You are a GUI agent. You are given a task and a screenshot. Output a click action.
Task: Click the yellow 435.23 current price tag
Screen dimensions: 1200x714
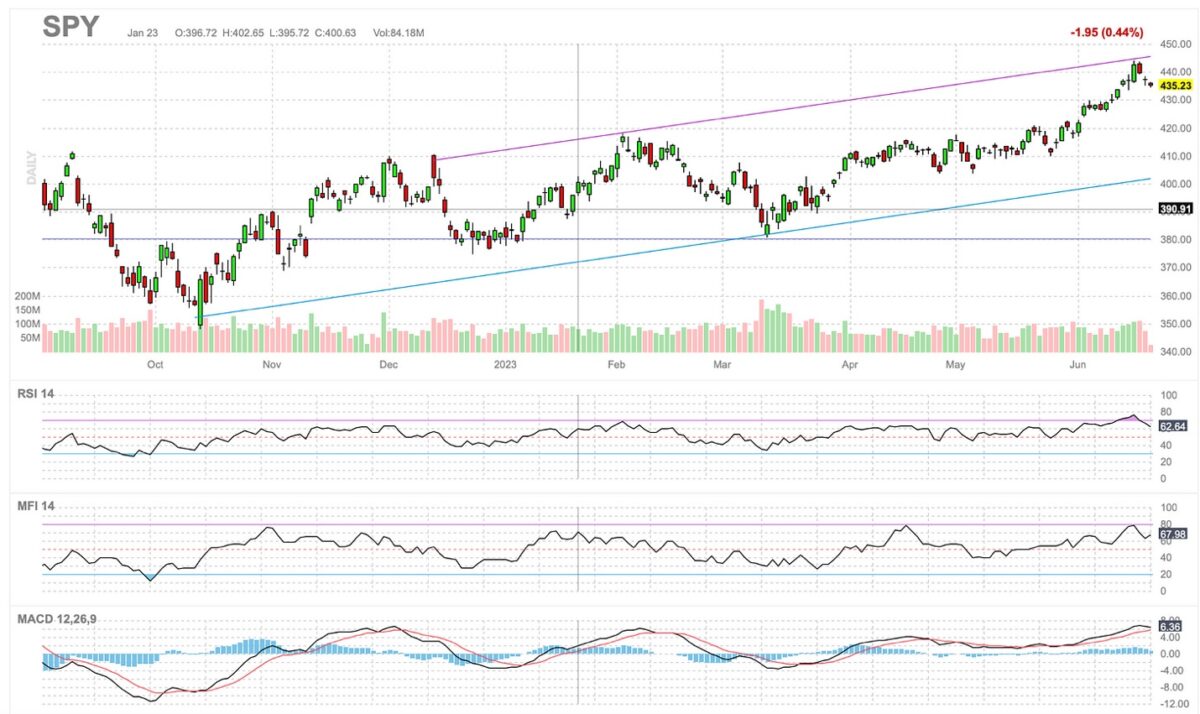pyautogui.click(x=1176, y=86)
